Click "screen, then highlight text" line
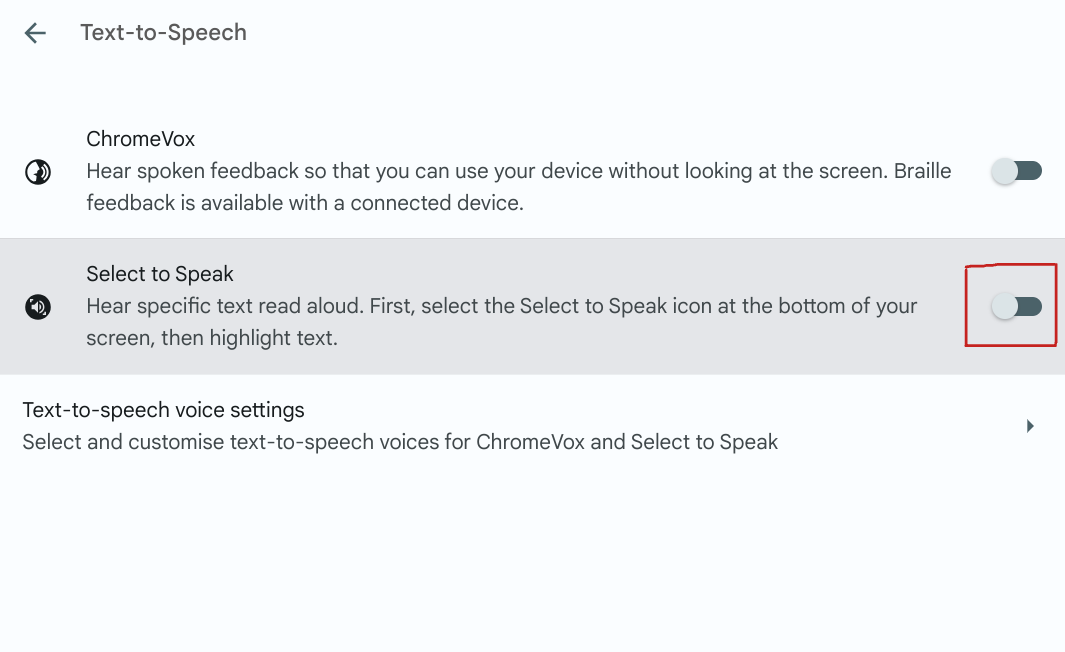The height and width of the screenshot is (652, 1065). [x=212, y=338]
